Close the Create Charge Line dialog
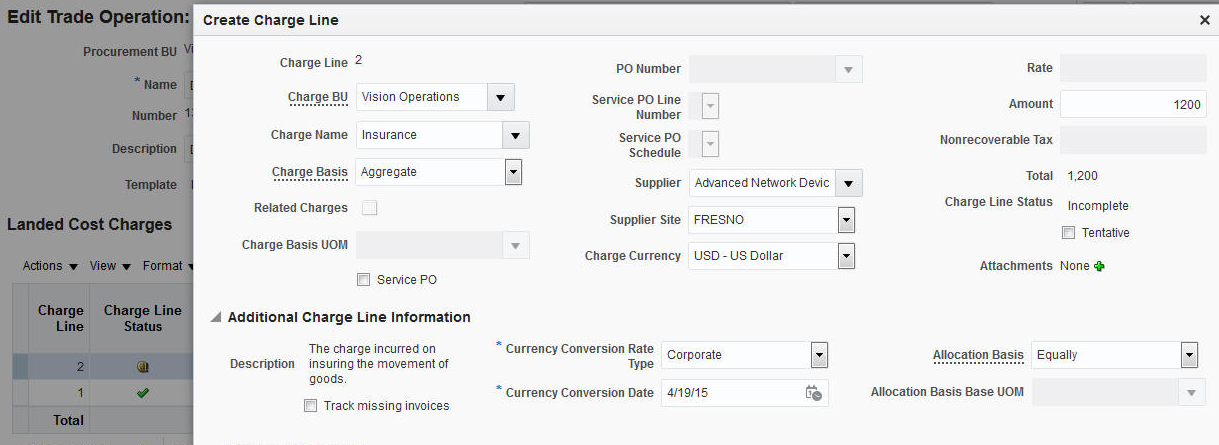 [x=1204, y=20]
